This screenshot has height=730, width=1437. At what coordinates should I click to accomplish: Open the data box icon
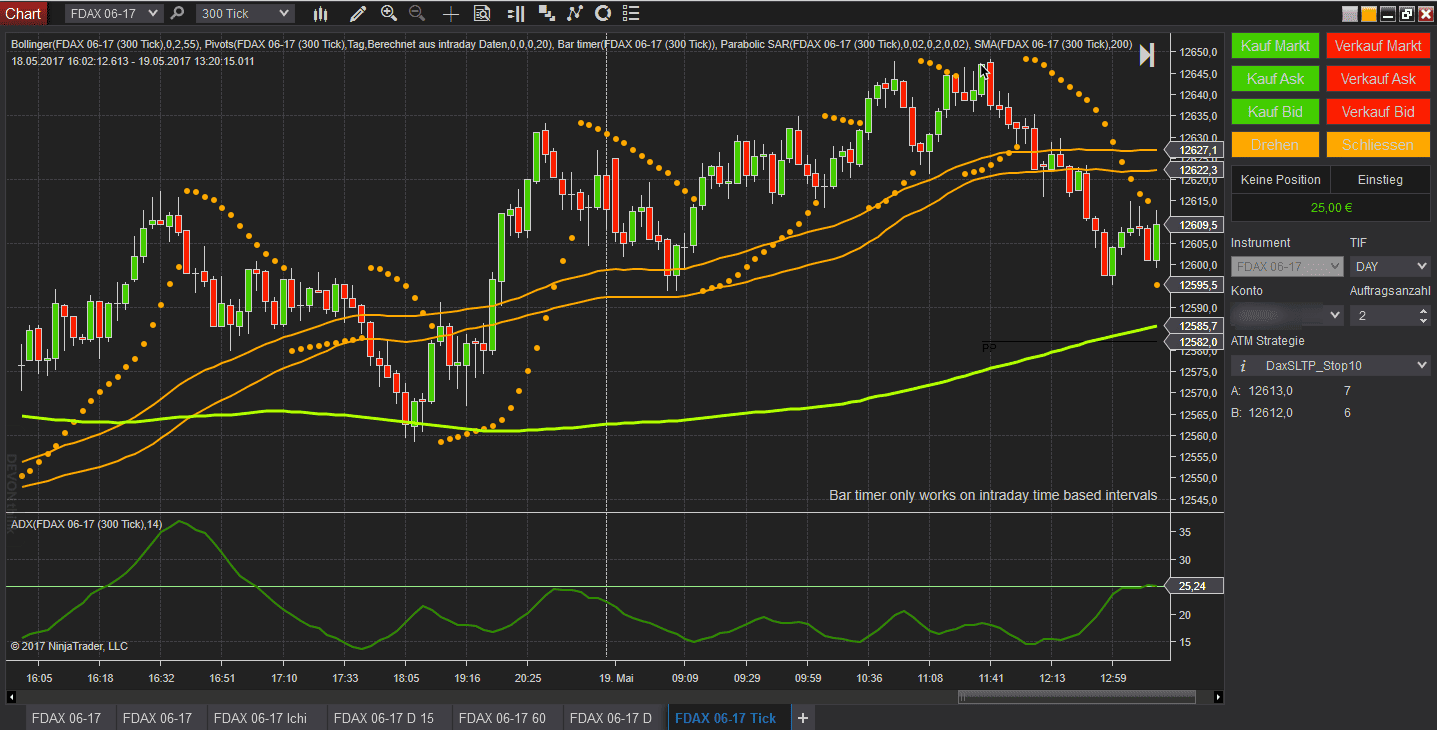[x=482, y=13]
